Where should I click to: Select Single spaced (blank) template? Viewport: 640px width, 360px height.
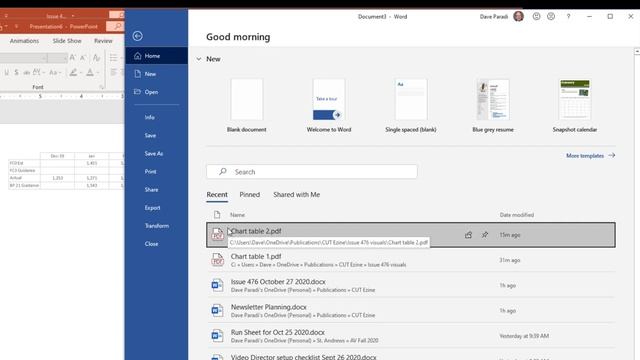click(411, 106)
